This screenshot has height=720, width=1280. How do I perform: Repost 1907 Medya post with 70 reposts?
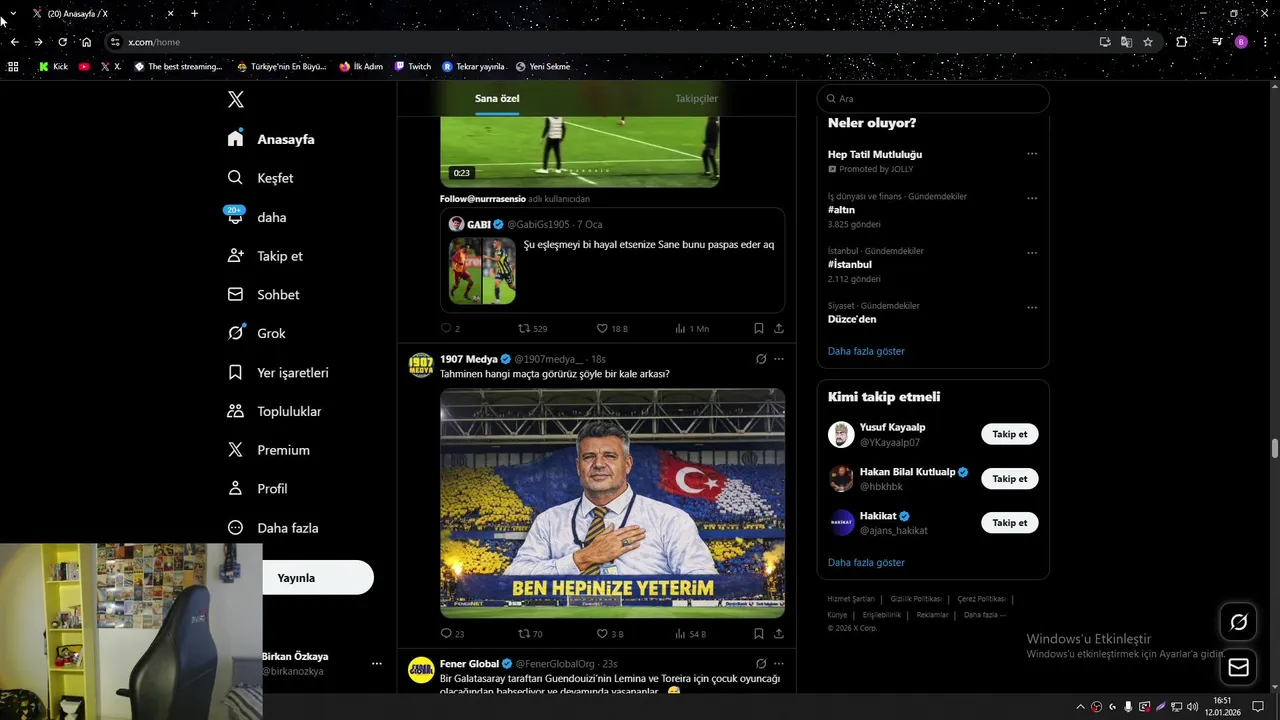tap(530, 634)
